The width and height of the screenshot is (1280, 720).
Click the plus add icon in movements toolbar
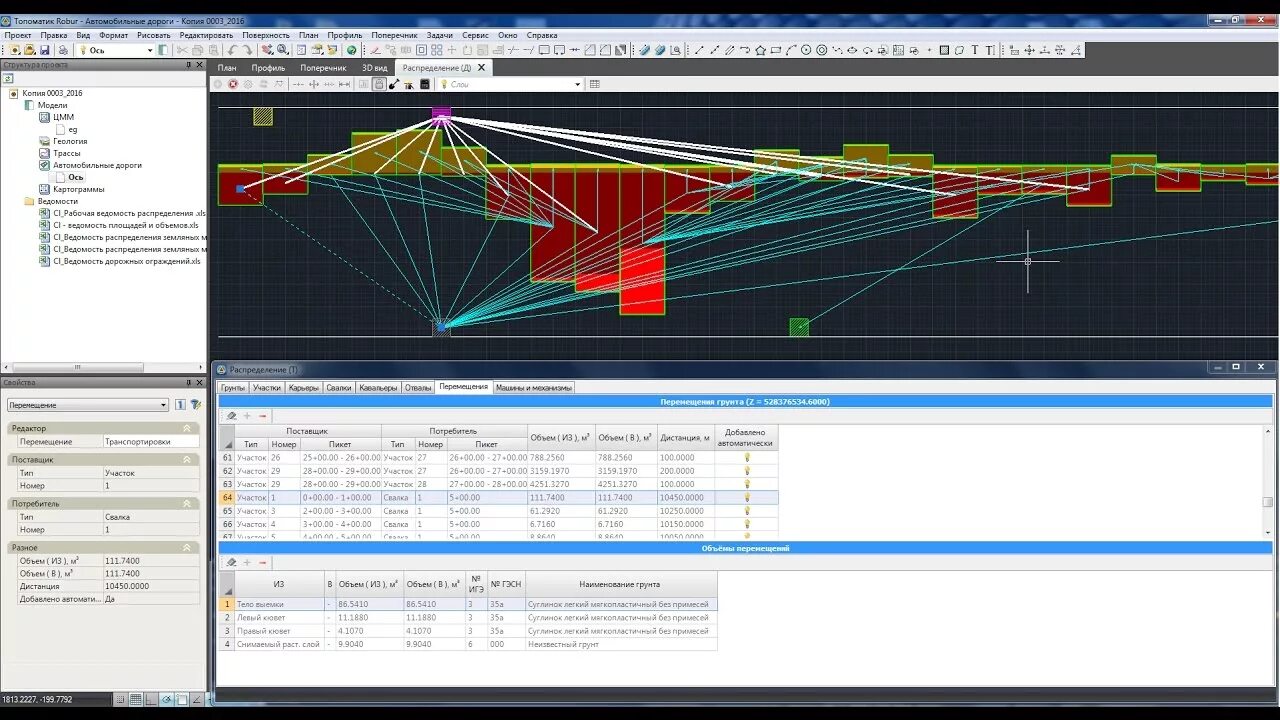247,415
